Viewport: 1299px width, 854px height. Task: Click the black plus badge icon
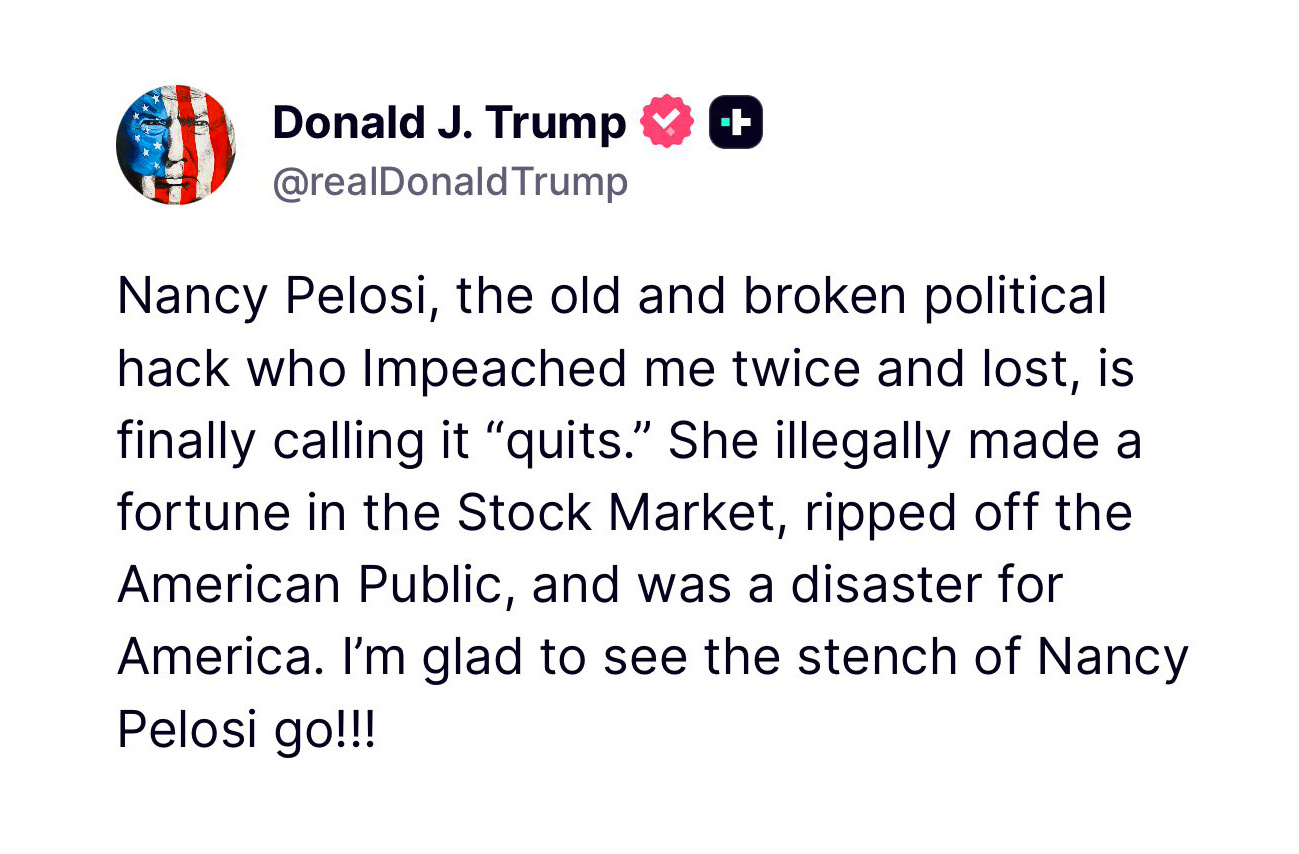point(735,122)
